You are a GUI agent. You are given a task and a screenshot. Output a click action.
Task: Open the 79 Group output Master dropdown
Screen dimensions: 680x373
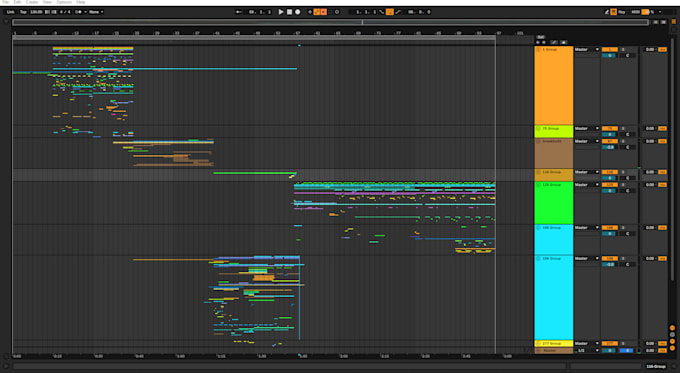tap(587, 128)
